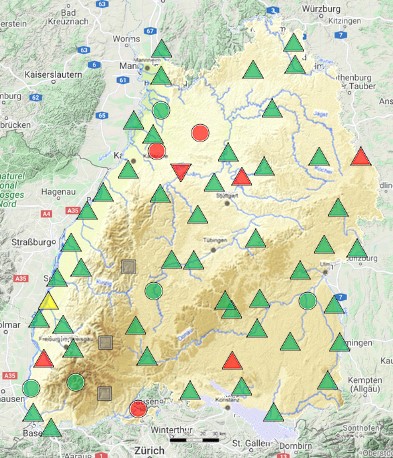Screen dimensions: 393x458
Task: Select the Tübingen city dot
Action: (x=213, y=250)
